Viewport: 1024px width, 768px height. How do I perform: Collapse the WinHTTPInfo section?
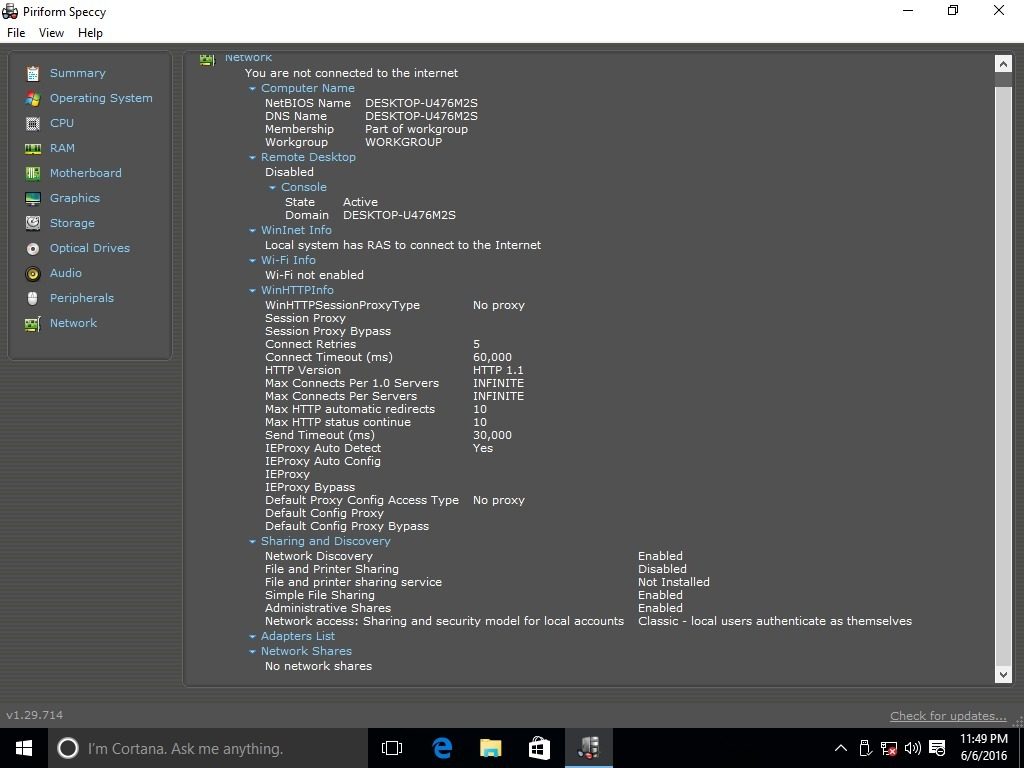(253, 291)
